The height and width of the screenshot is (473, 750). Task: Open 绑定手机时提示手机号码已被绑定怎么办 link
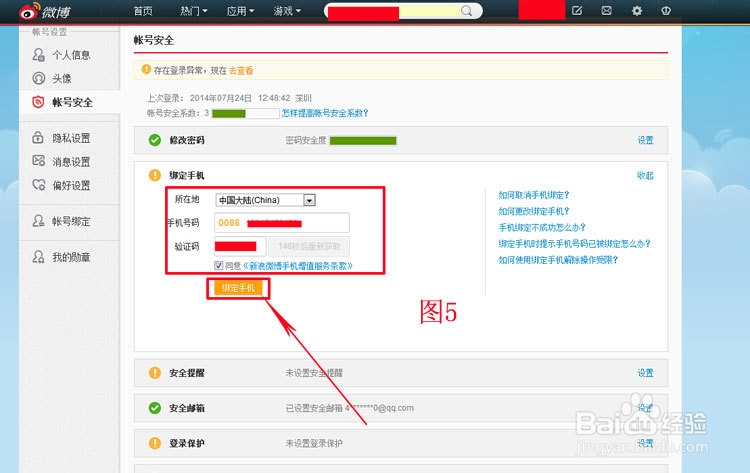pyautogui.click(x=574, y=243)
